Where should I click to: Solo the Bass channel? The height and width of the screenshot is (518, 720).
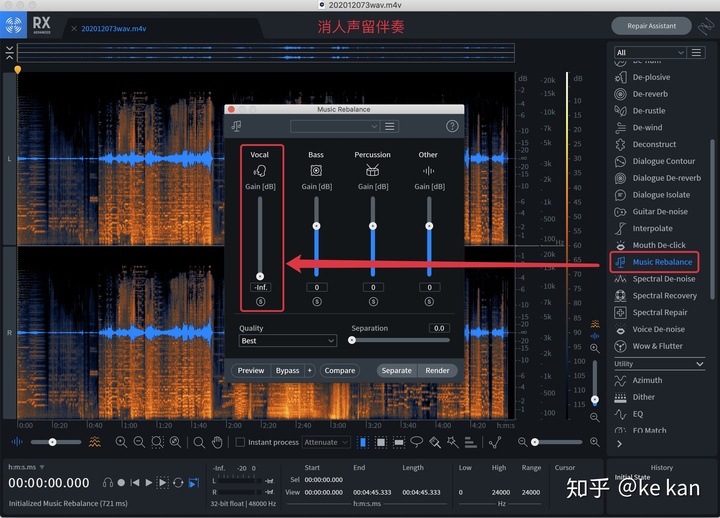coord(317,302)
